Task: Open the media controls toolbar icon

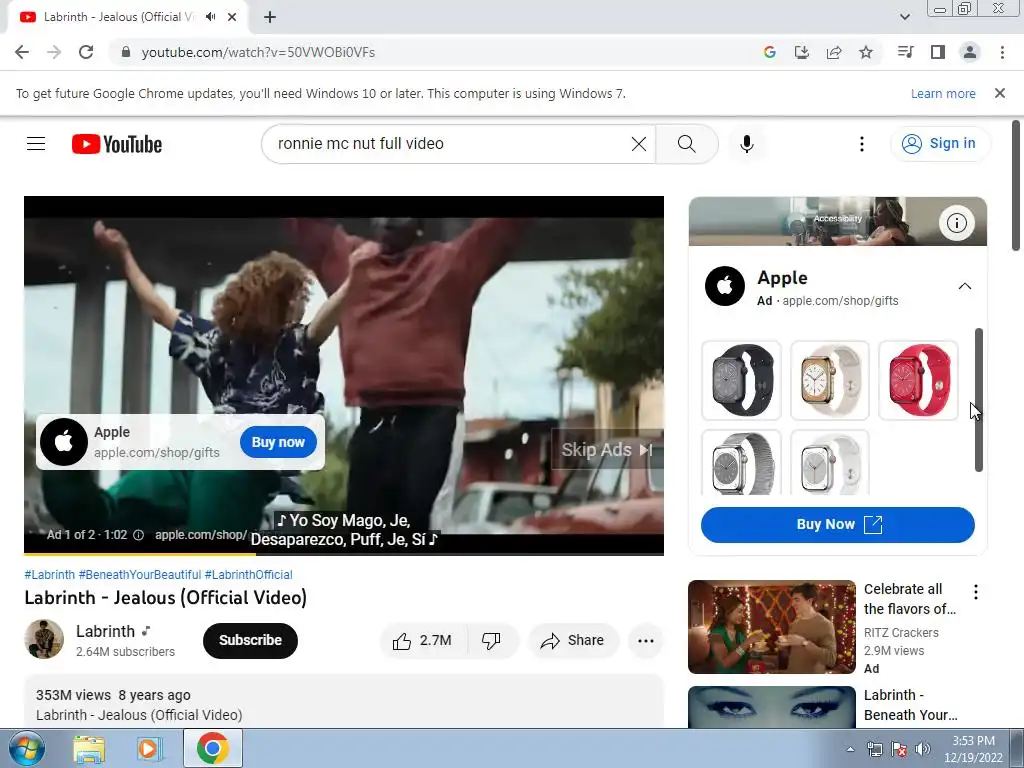Action: point(905,52)
